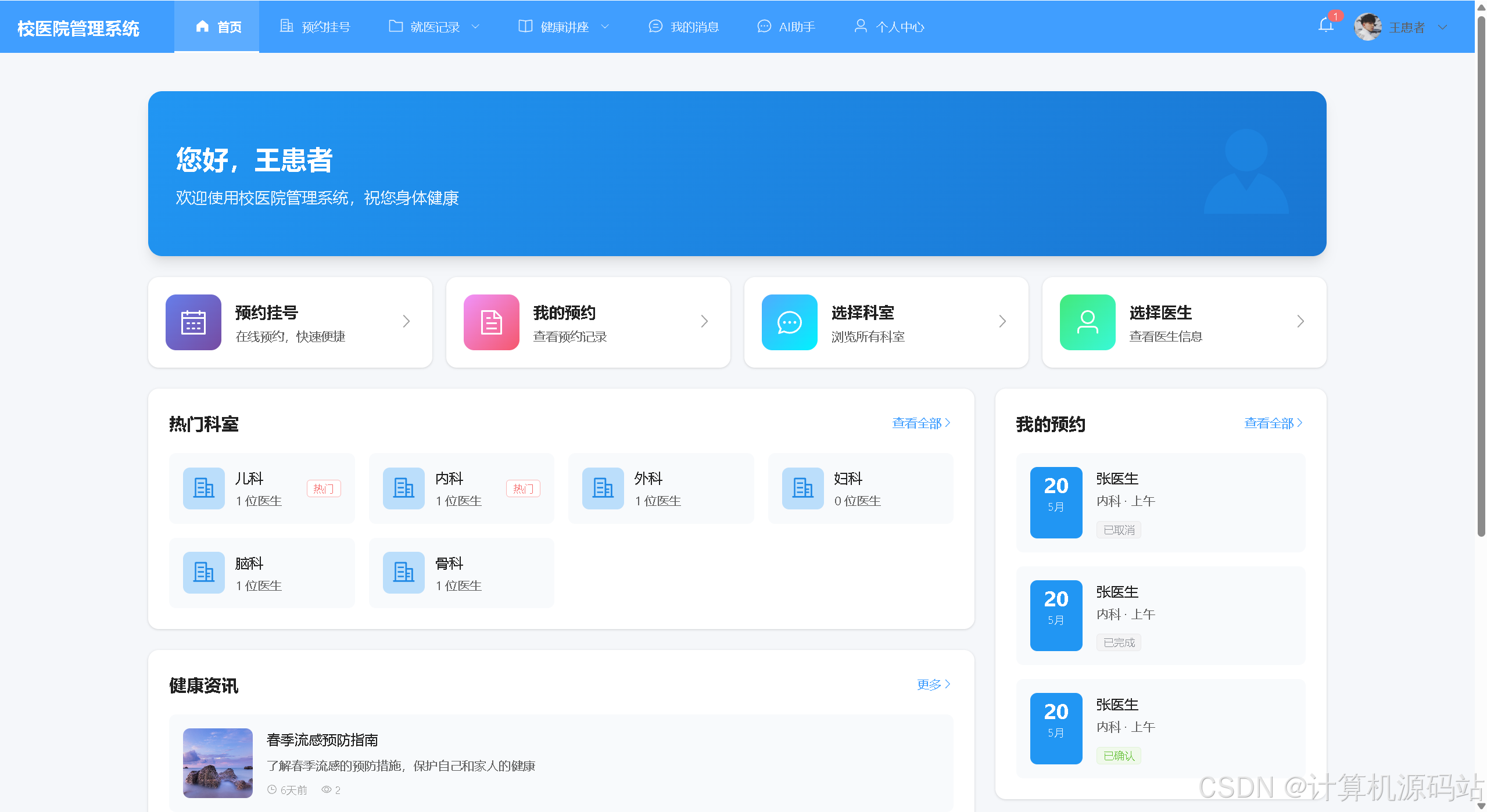Image resolution: width=1487 pixels, height=812 pixels.
Task: Click the clock icon beside 6天前
Action: point(272,789)
